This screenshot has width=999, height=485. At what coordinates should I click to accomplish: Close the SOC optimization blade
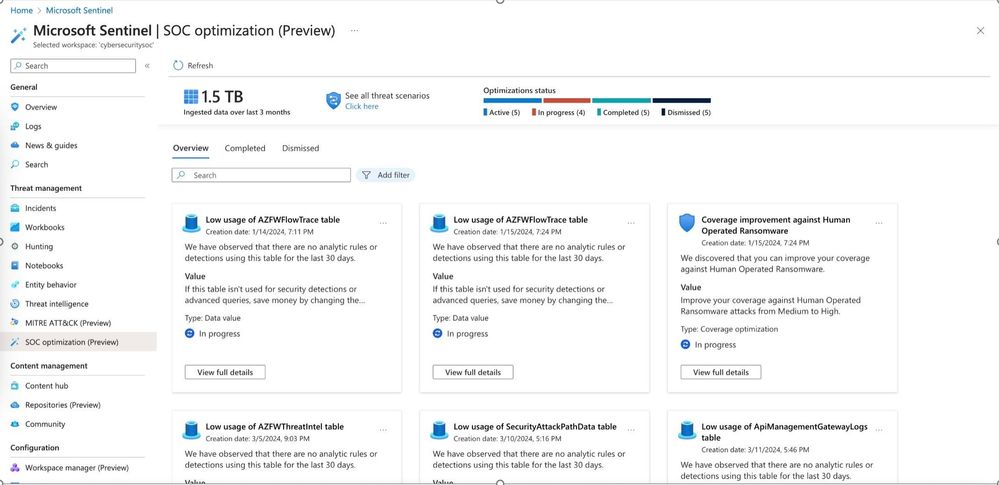[x=981, y=31]
